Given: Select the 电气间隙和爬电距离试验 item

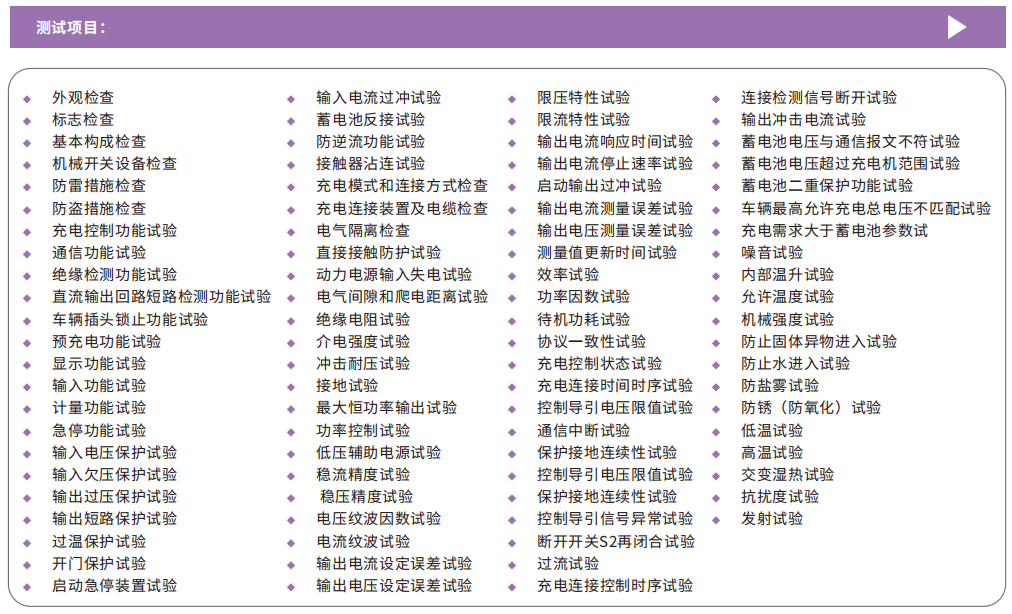Looking at the screenshot, I should tap(402, 297).
